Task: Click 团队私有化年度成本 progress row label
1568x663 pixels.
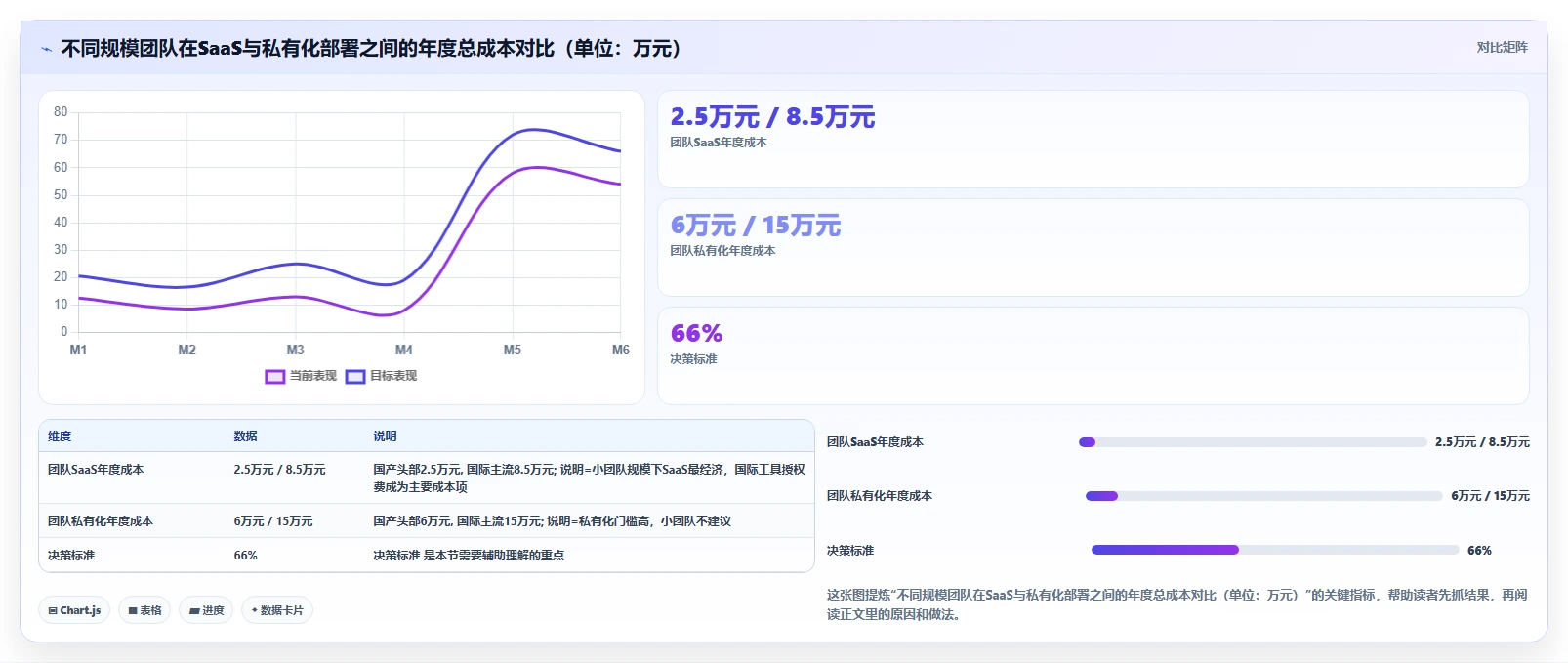Action: tap(880, 496)
